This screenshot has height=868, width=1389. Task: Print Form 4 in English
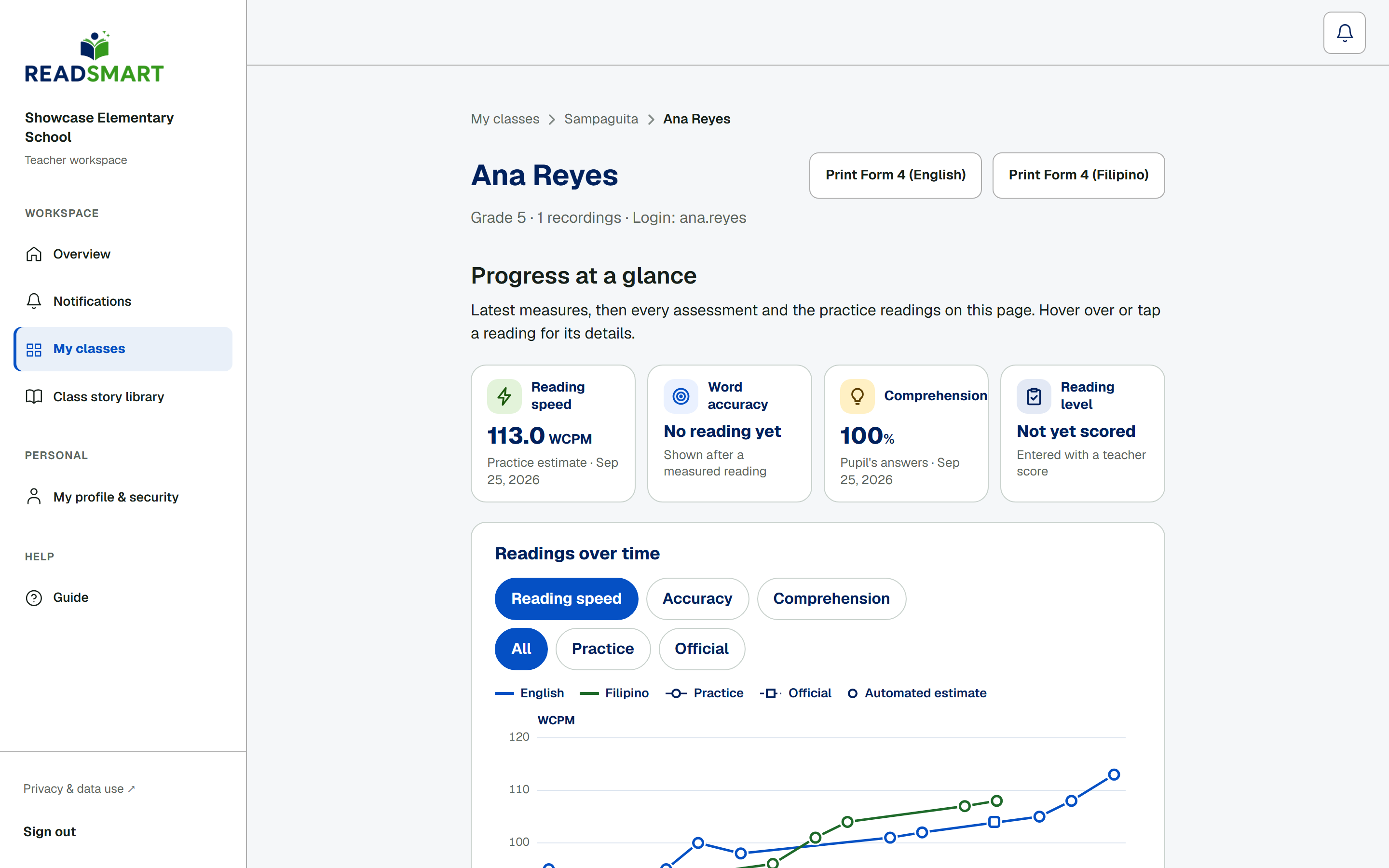(896, 175)
